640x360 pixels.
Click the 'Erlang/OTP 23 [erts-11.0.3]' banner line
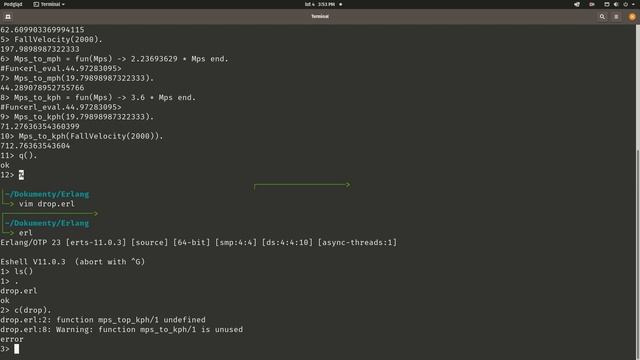[x=198, y=242]
